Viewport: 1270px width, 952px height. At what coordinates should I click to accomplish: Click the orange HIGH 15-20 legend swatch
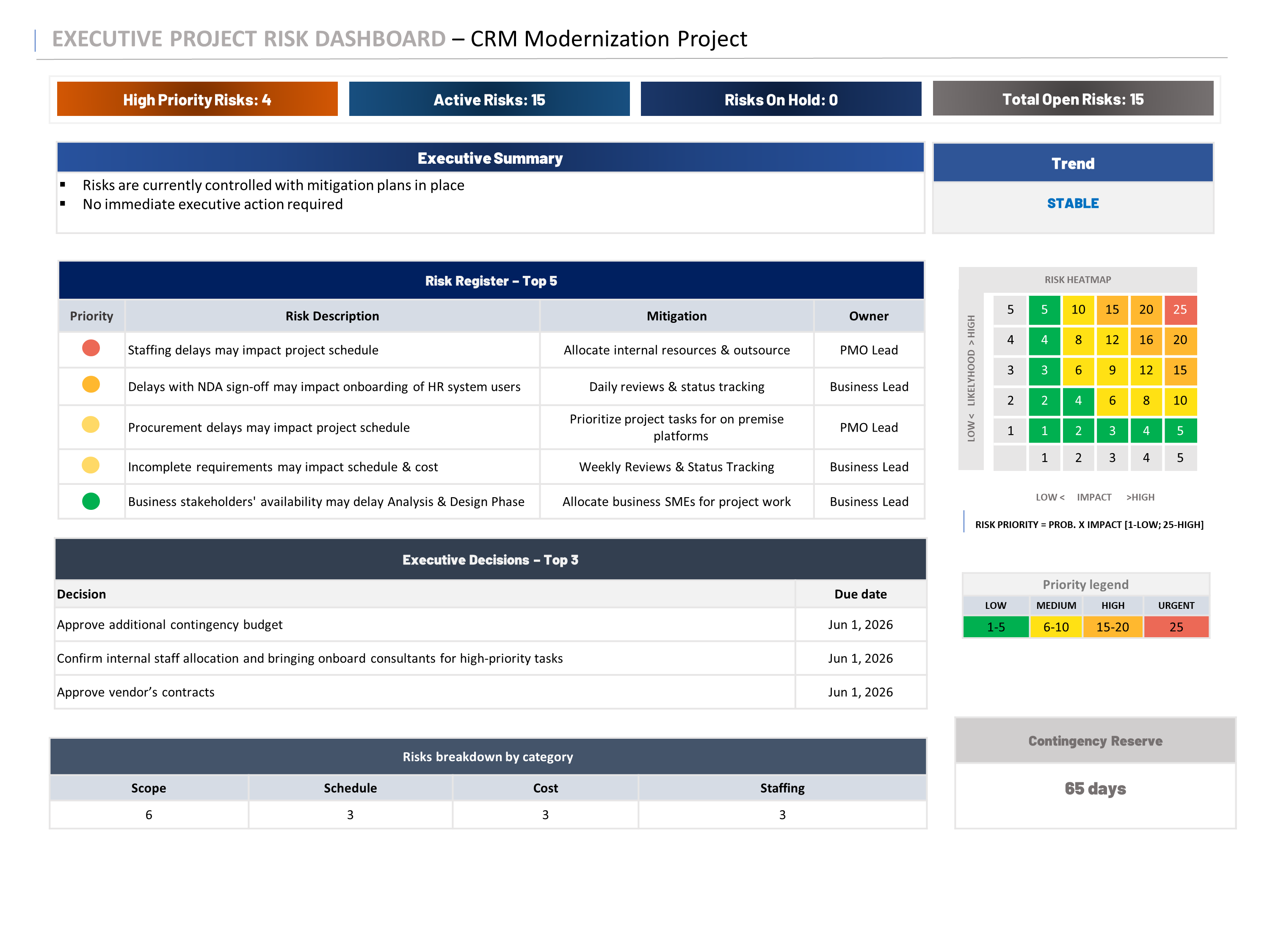click(x=1113, y=627)
